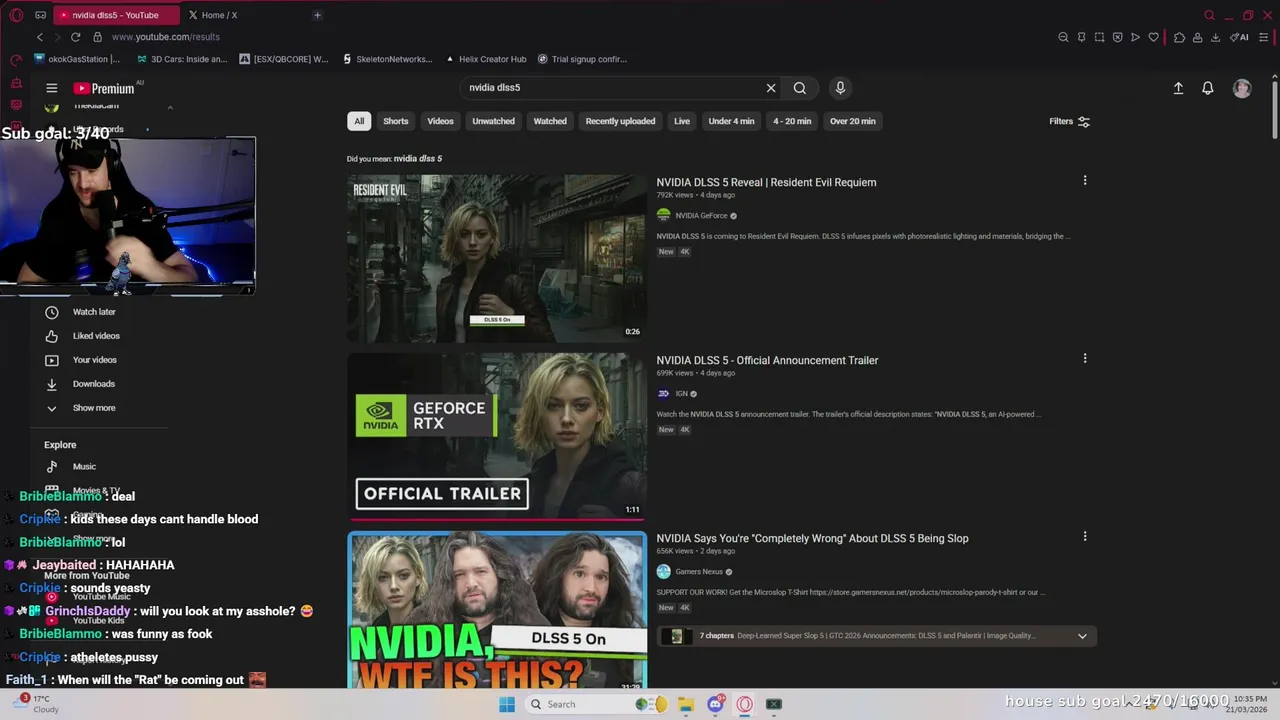
Task: Open title NVIDIA DLSS 5 Reveal | Resident Evil Requiem
Action: point(766,182)
